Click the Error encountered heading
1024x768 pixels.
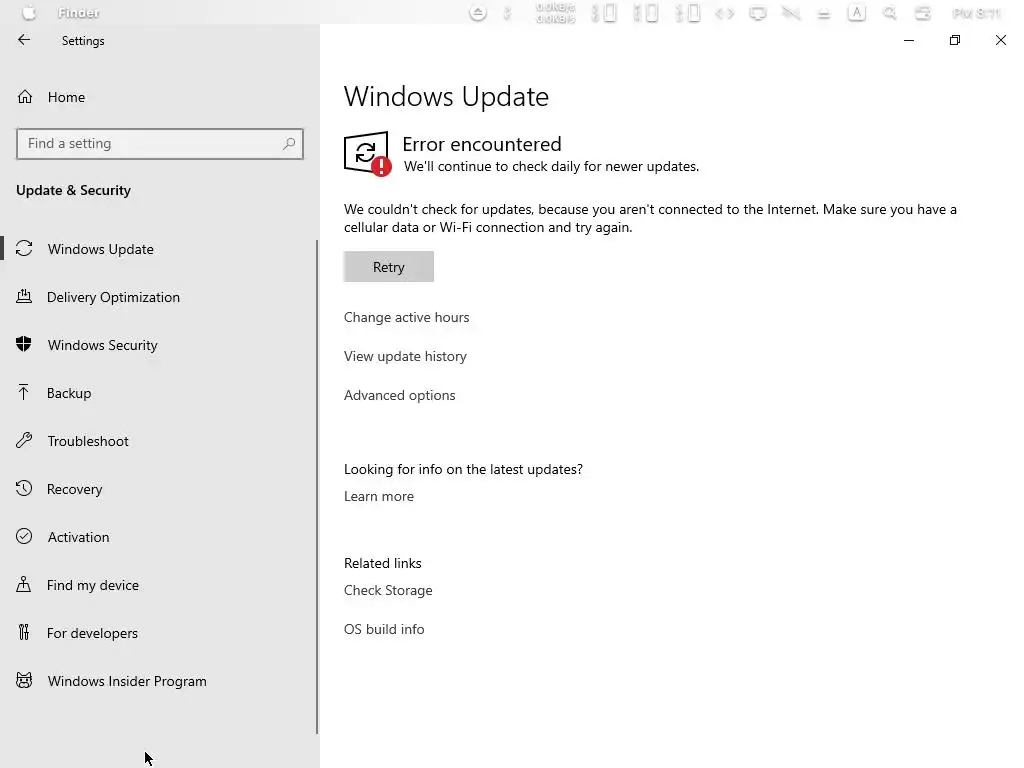pos(482,144)
